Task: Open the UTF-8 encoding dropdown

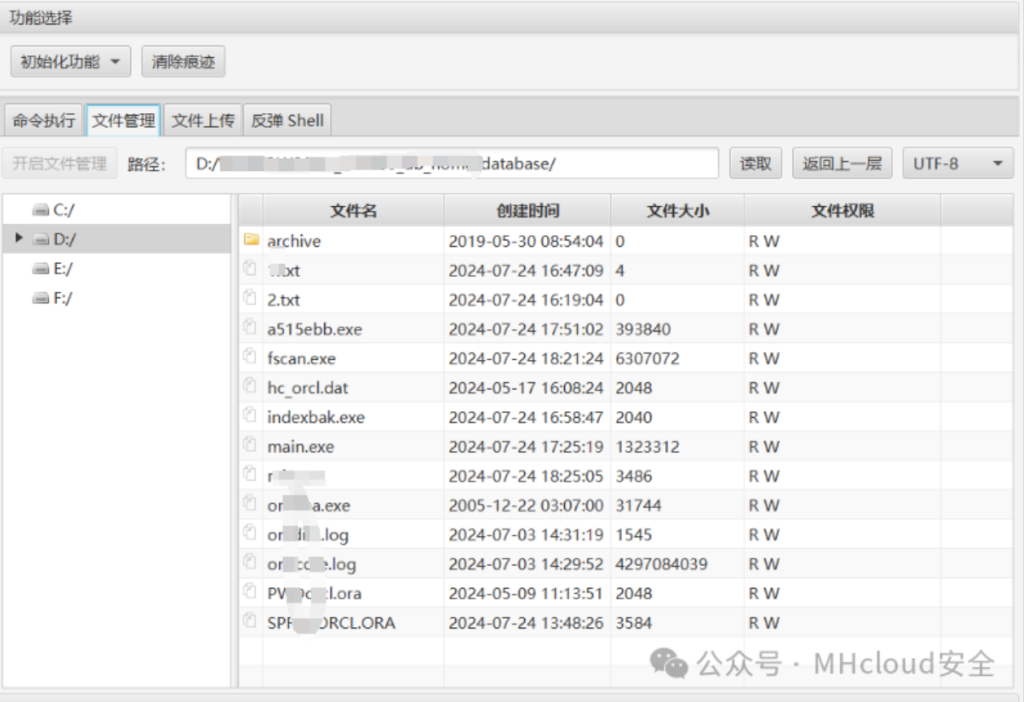Action: point(957,163)
